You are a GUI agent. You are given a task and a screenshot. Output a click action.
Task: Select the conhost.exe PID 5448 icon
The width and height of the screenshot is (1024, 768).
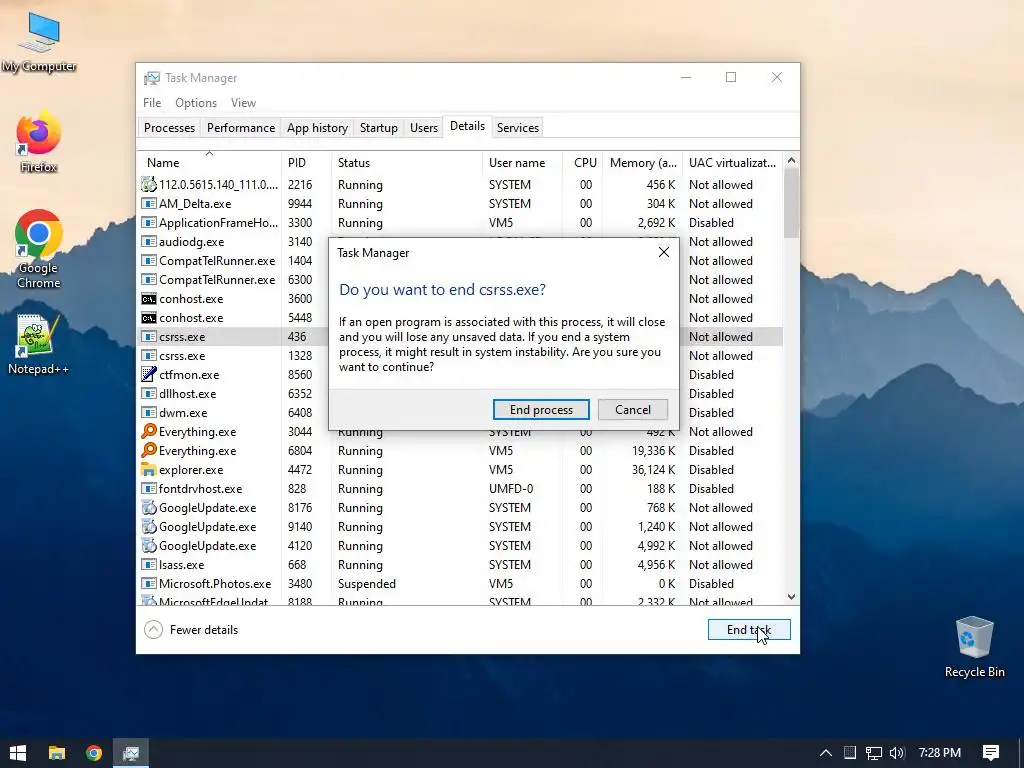tap(149, 317)
